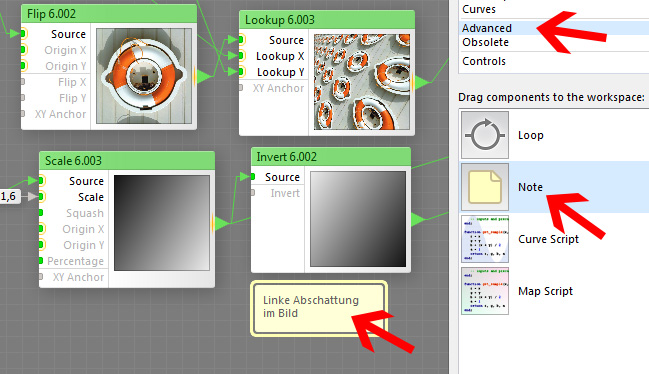Click the Scale Source input connector
The width and height of the screenshot is (649, 374).
(x=41, y=181)
